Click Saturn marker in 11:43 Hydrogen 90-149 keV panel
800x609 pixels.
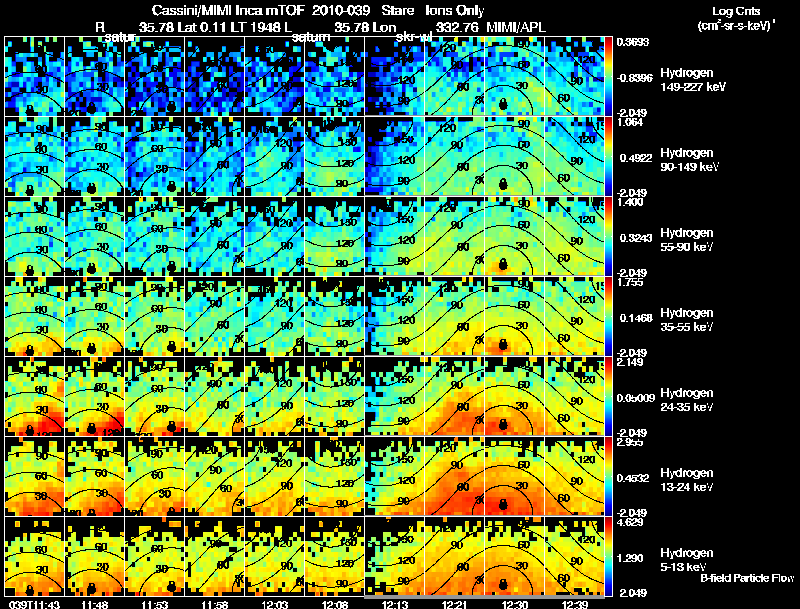coord(30,190)
